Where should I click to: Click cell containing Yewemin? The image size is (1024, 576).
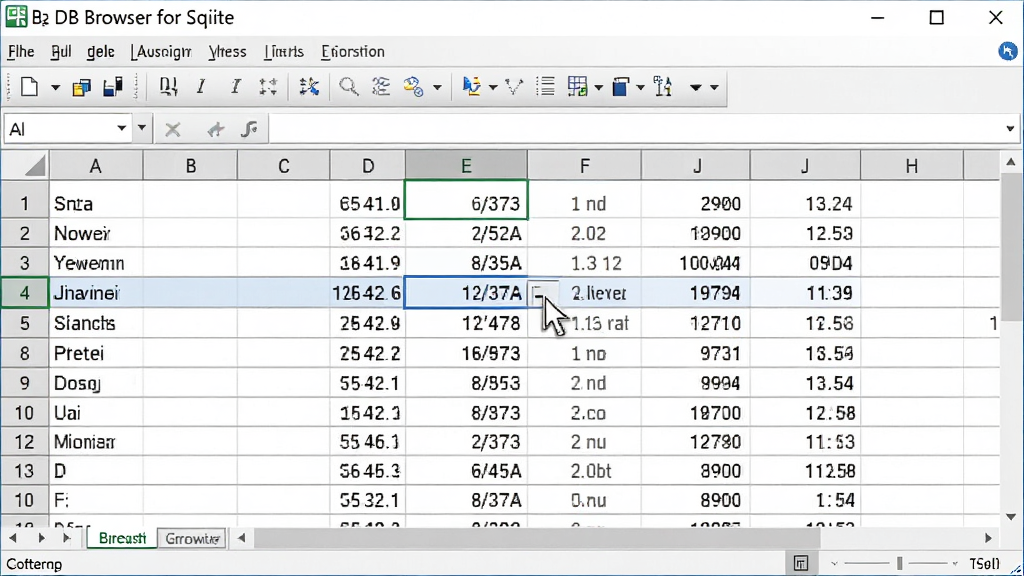pos(96,263)
